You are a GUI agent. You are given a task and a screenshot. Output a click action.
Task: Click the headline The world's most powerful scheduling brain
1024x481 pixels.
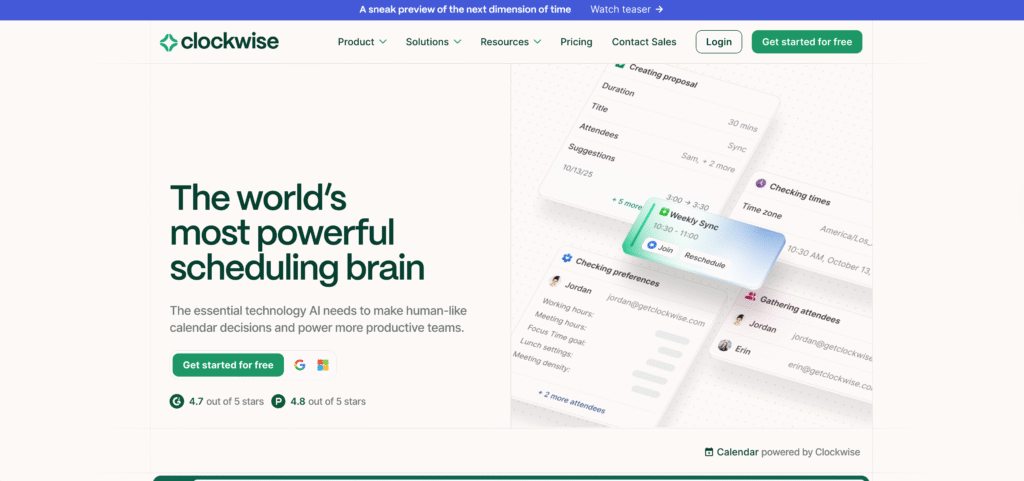tap(297, 232)
